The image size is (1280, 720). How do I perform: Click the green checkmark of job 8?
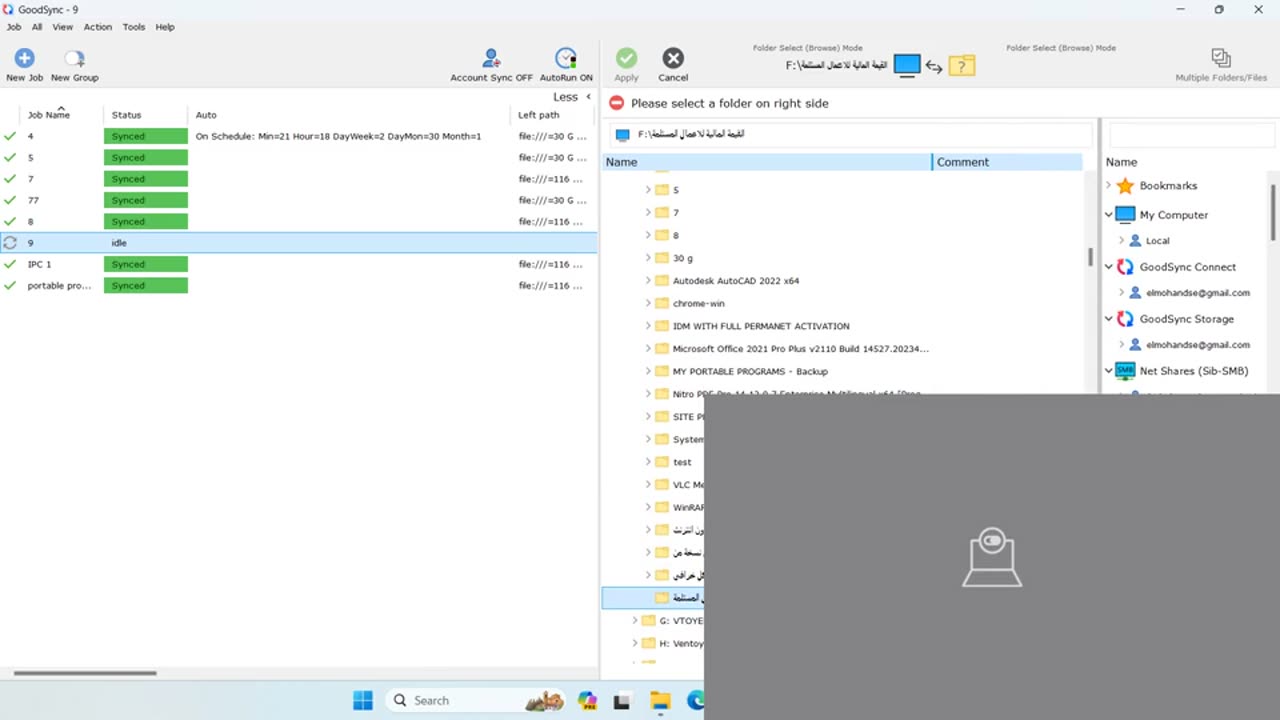tap(10, 222)
